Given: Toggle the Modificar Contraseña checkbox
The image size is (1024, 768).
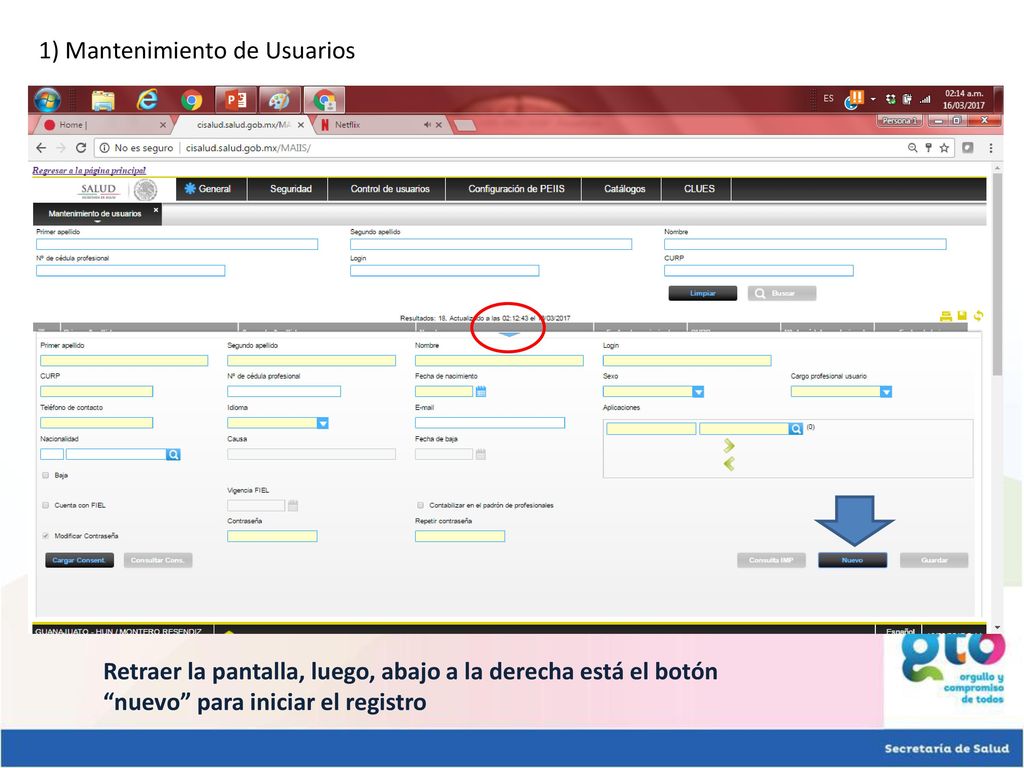Looking at the screenshot, I should [46, 536].
